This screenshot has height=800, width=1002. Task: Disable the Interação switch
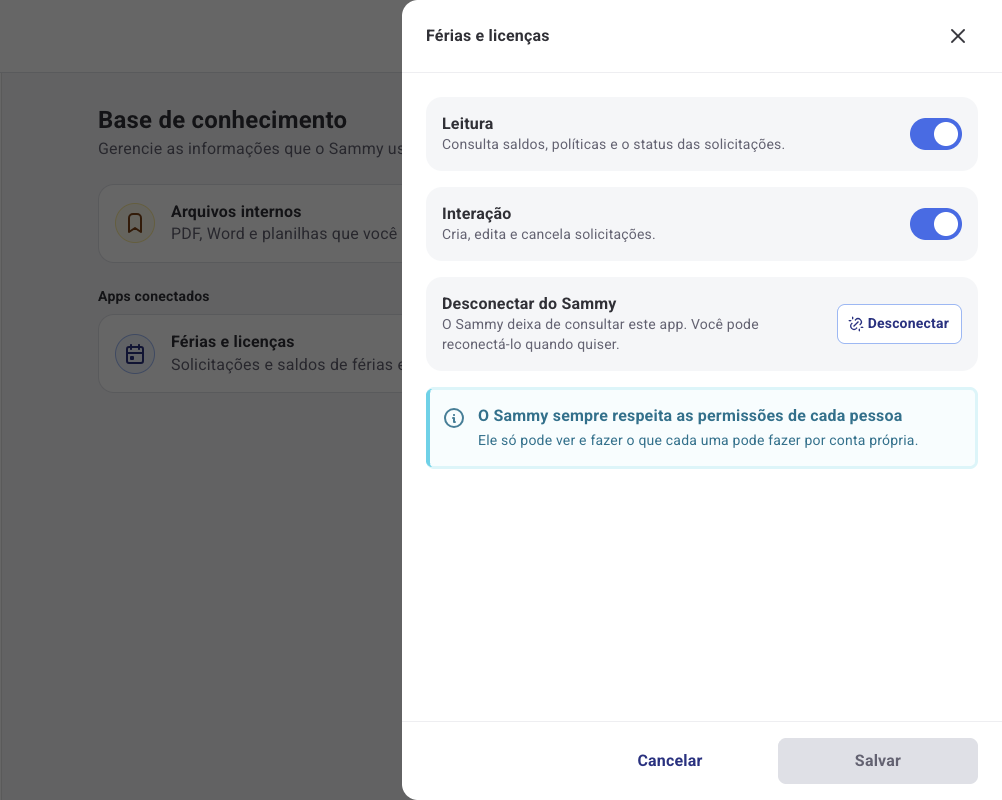(936, 224)
